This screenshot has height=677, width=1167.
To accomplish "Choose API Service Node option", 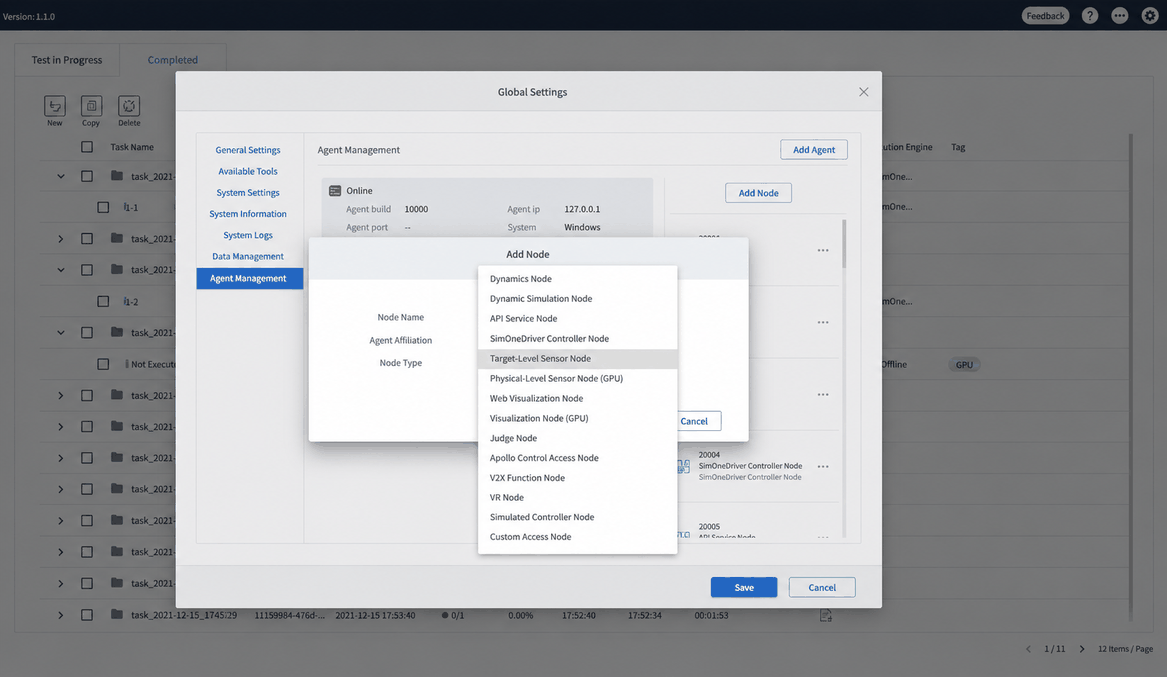I will point(578,318).
